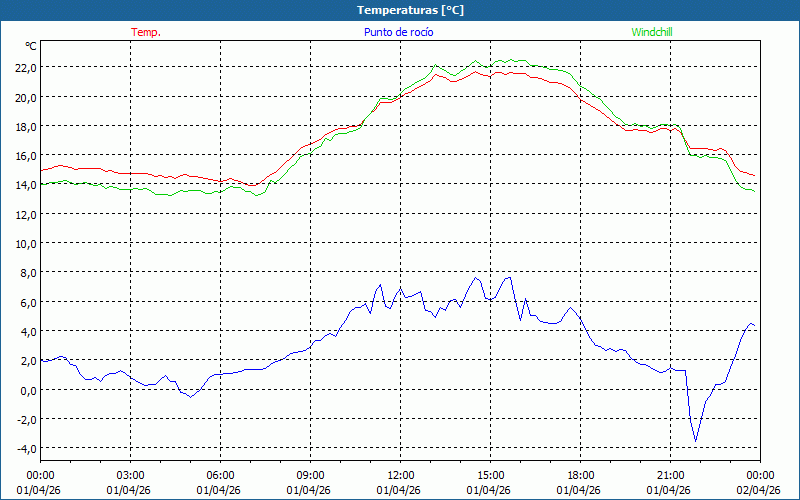Image resolution: width=800 pixels, height=500 pixels.
Task: Click the 09:00 time axis label
Action: (310, 475)
